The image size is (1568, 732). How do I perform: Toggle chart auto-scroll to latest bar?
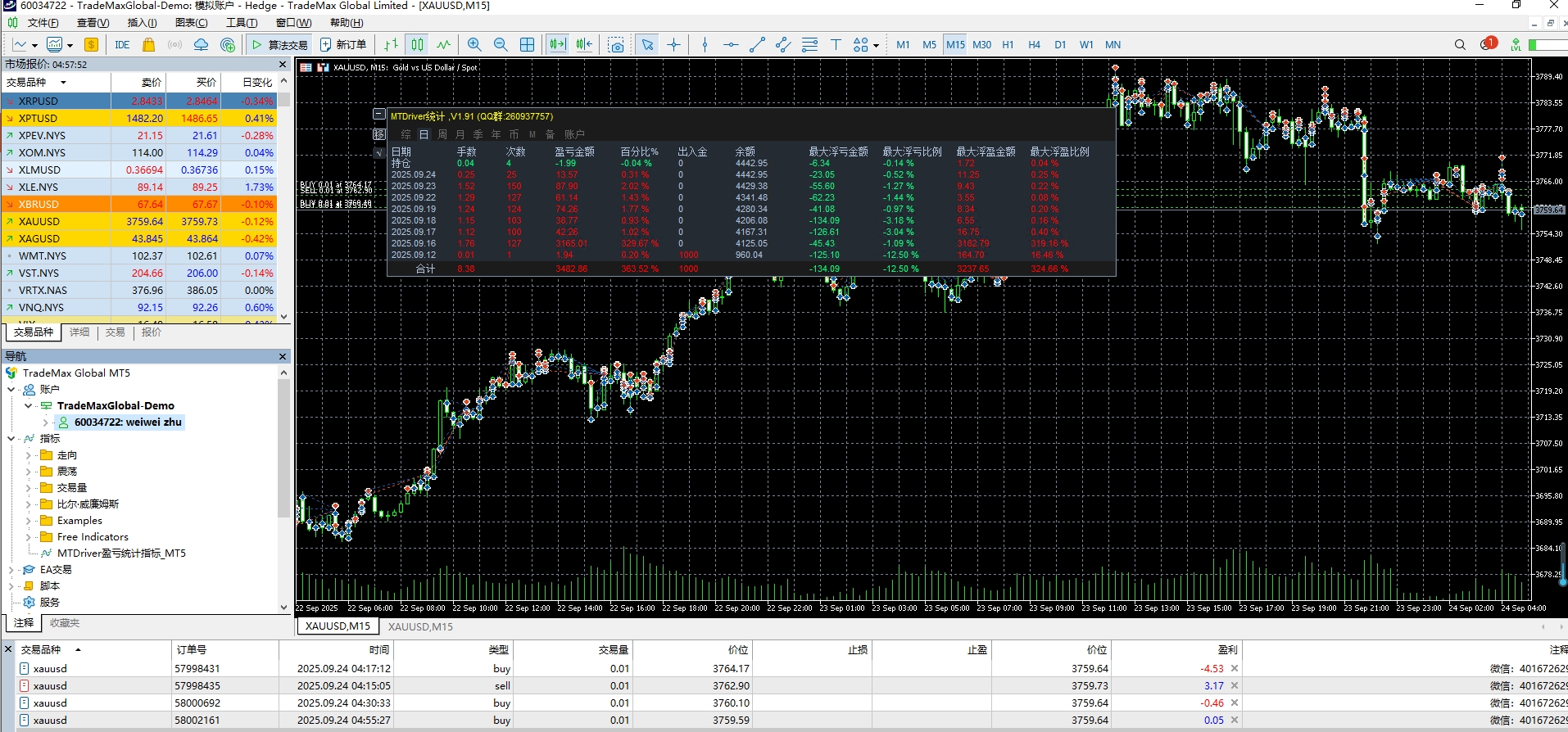click(557, 45)
